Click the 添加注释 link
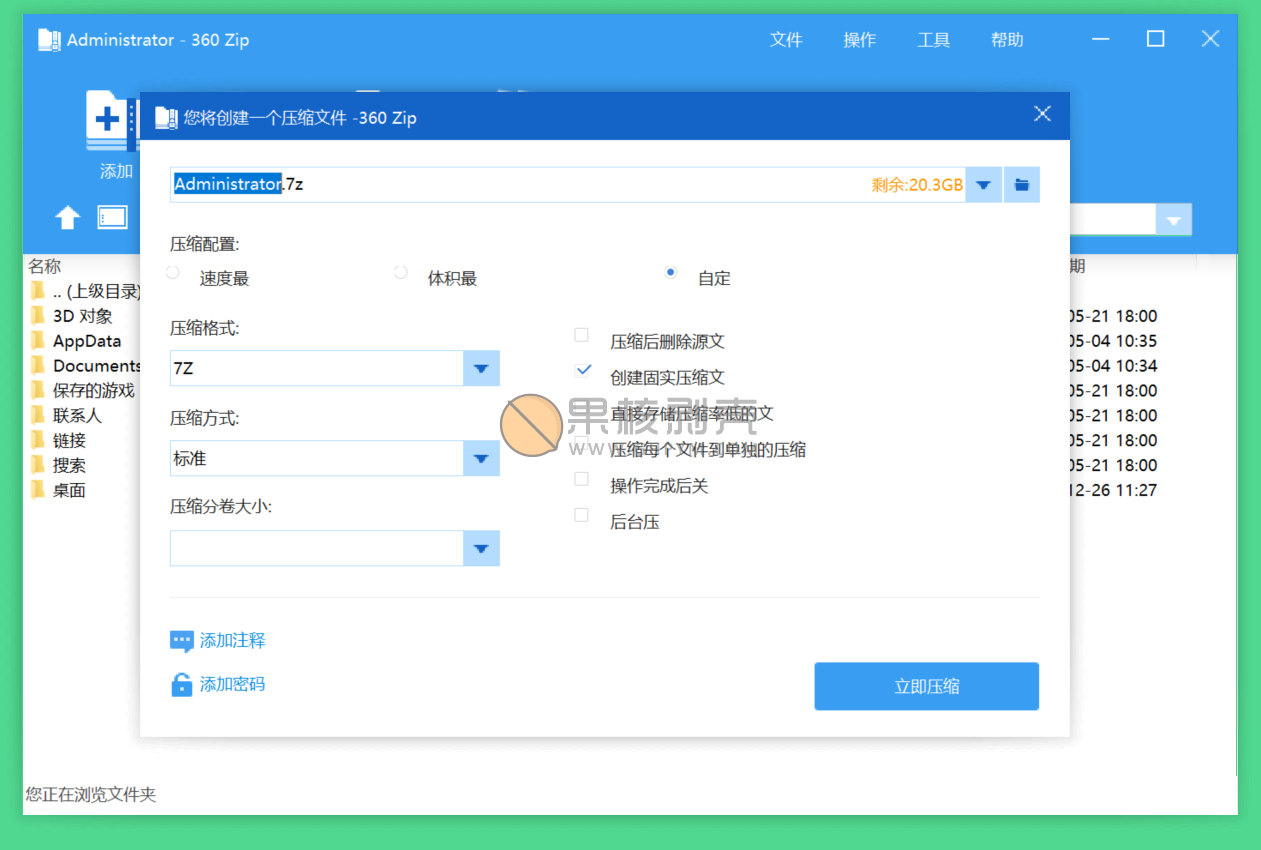This screenshot has width=1261, height=850. [x=233, y=641]
